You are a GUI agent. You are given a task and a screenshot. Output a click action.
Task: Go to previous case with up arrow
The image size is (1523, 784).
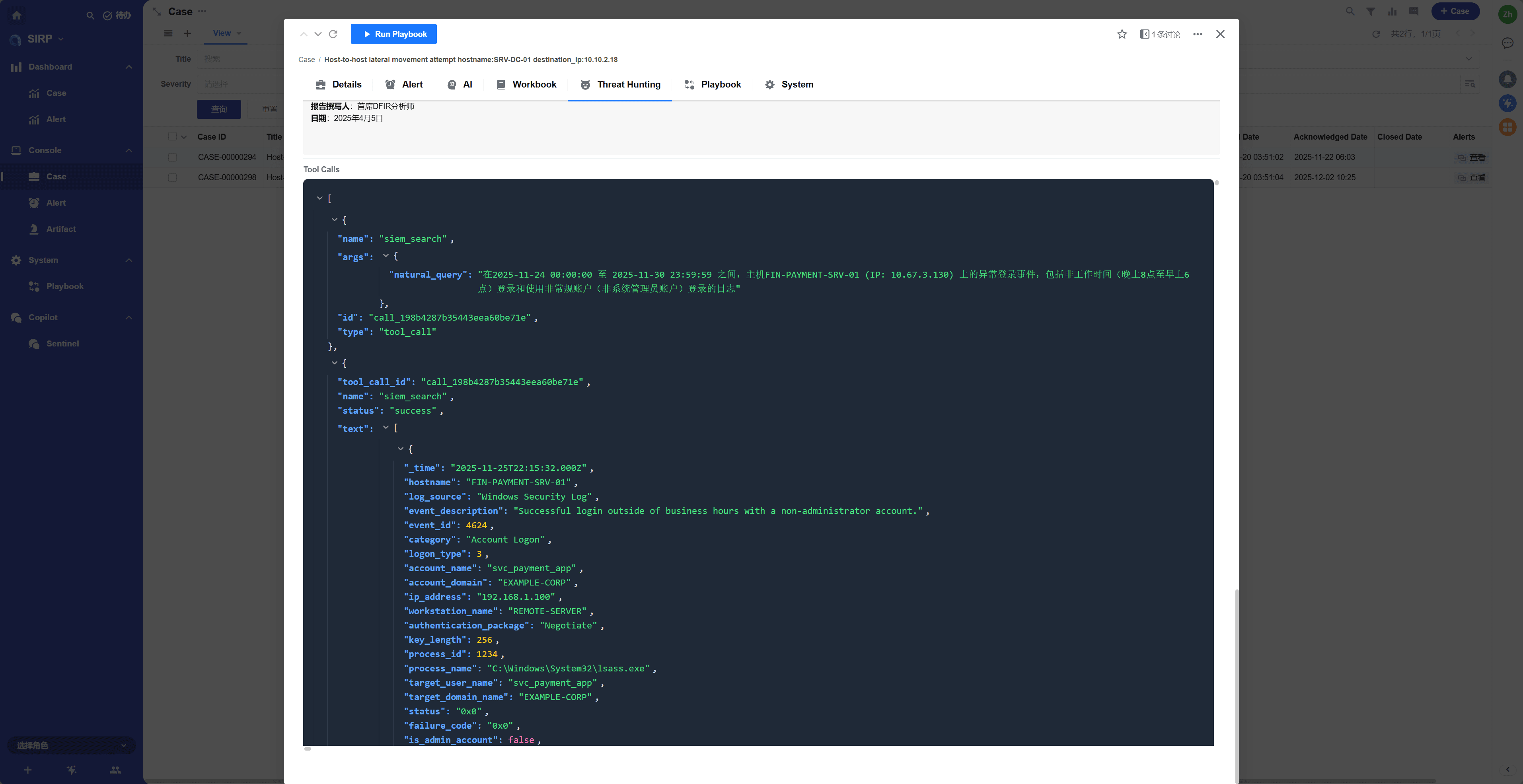[x=303, y=34]
